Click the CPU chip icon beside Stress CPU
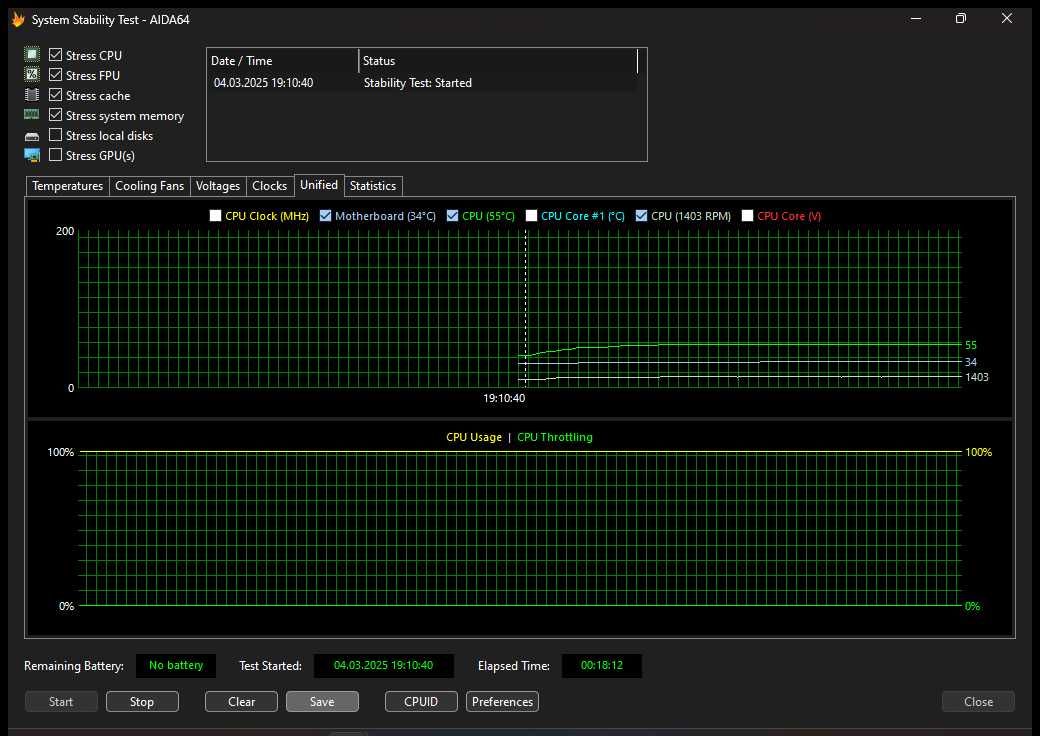Viewport: 1040px width, 736px height. (x=31, y=54)
